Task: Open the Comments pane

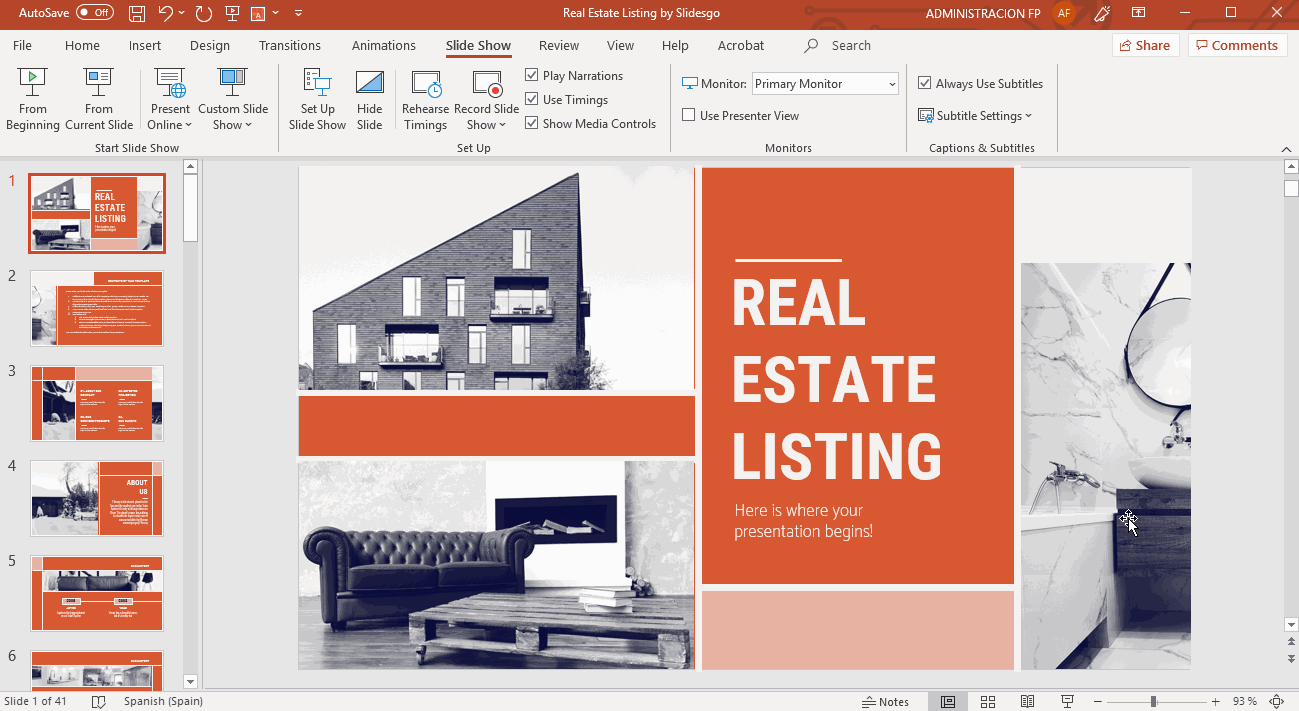Action: point(1236,46)
